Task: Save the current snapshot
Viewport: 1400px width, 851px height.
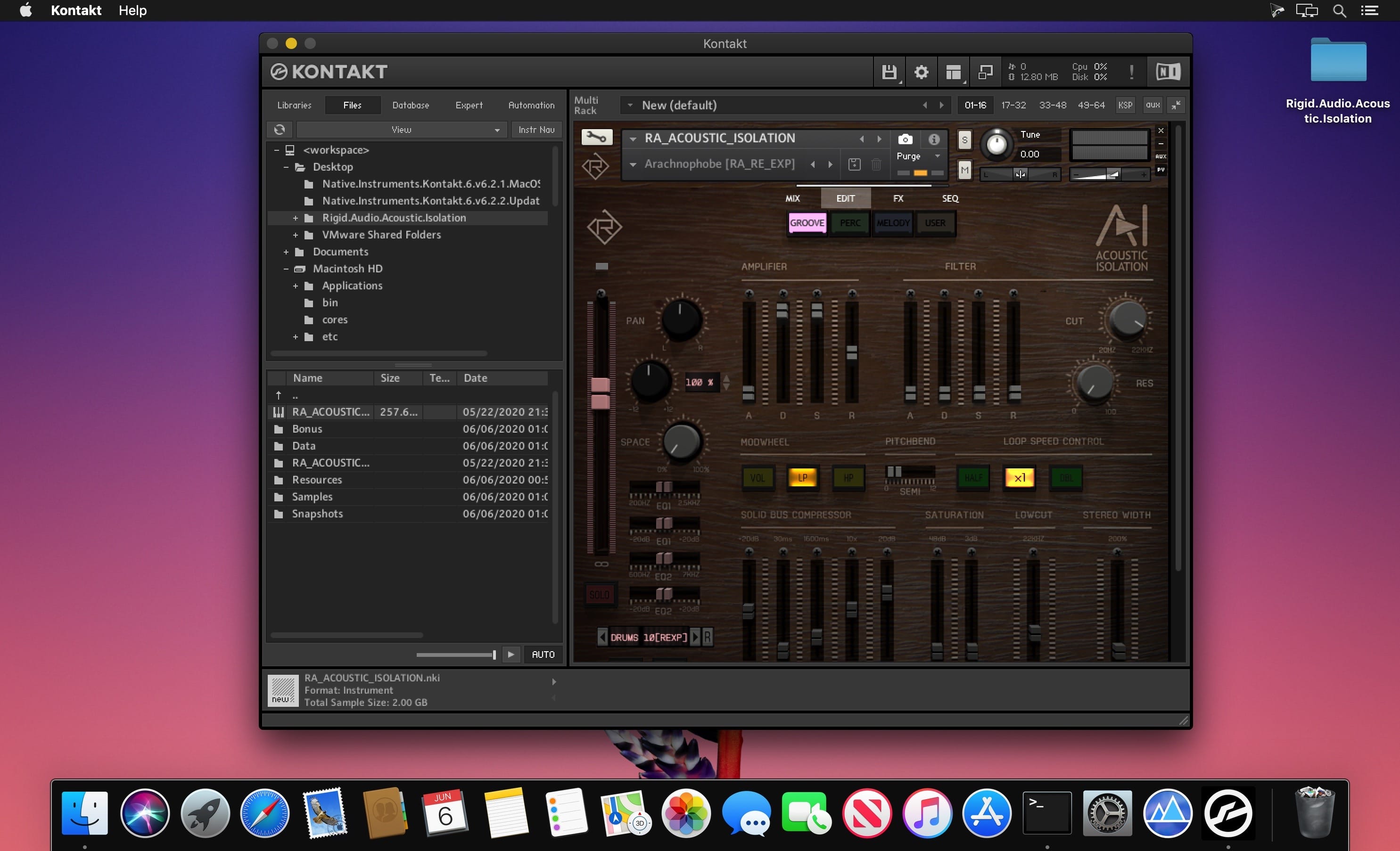Action: click(854, 164)
